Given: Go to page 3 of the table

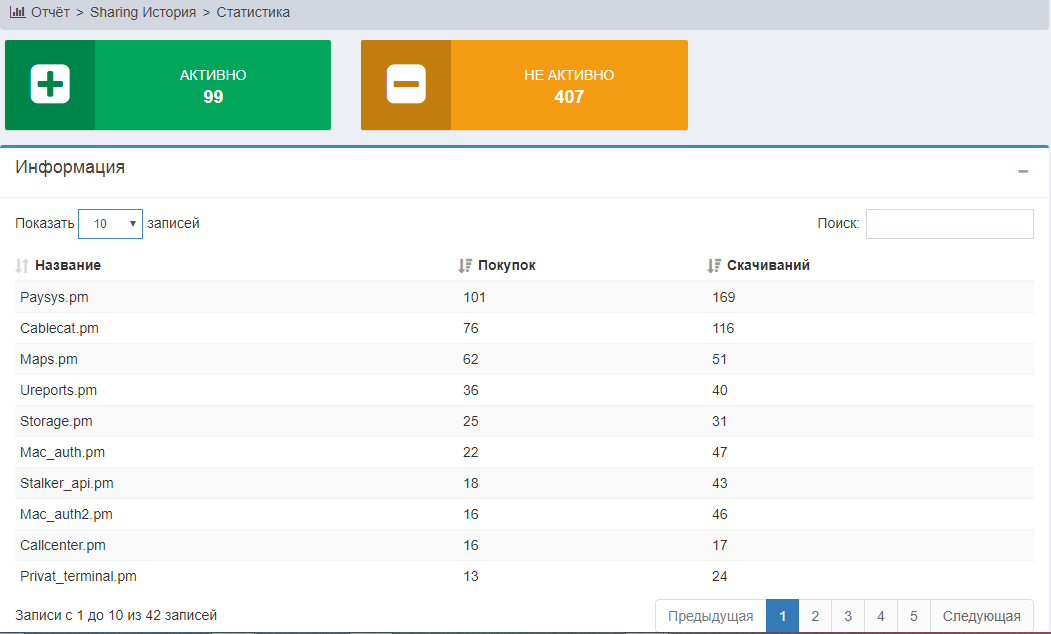Looking at the screenshot, I should [848, 616].
